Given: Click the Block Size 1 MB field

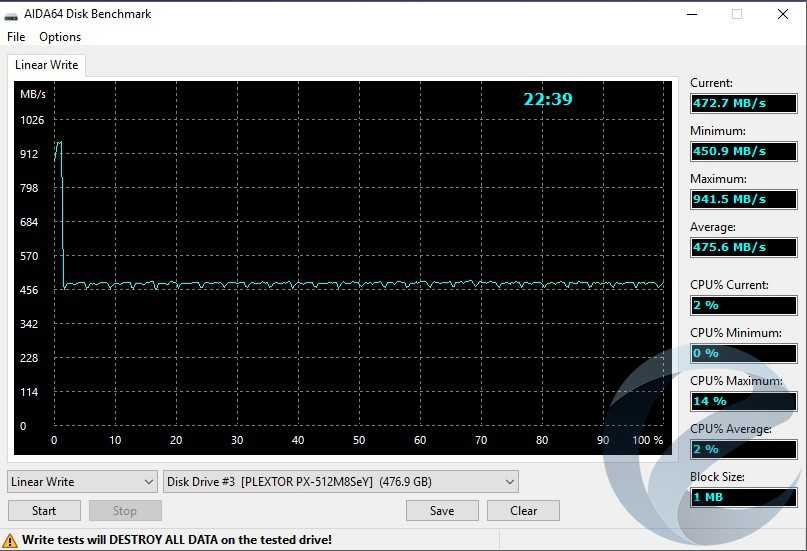Looking at the screenshot, I should click(x=743, y=497).
